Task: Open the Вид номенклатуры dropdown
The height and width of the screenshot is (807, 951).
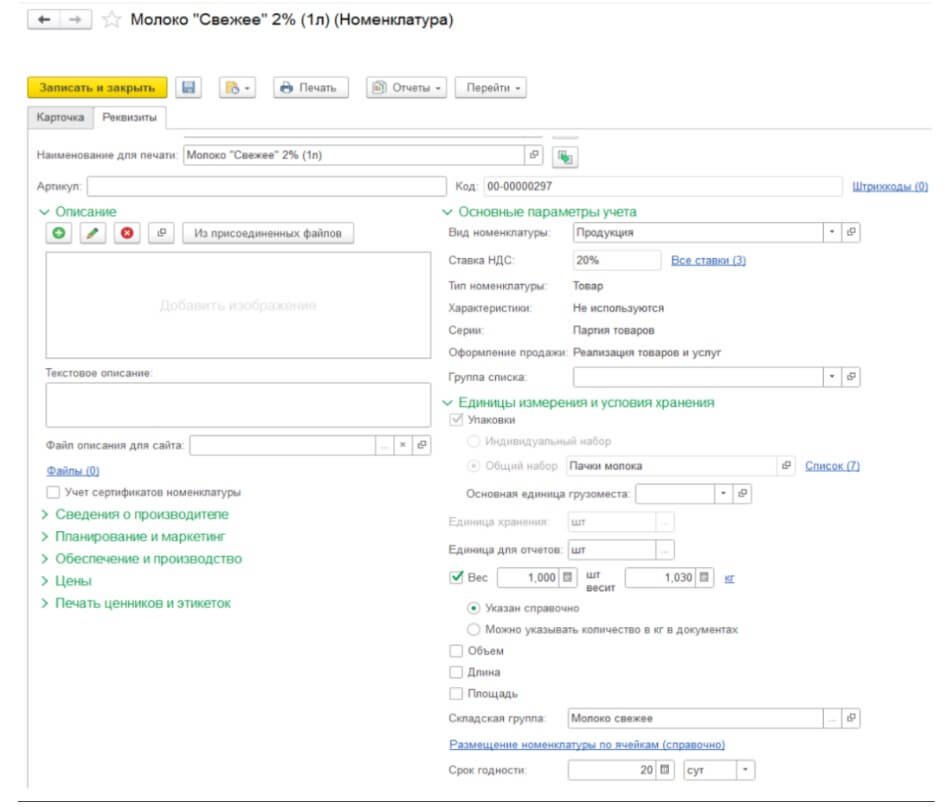Action: click(x=832, y=232)
